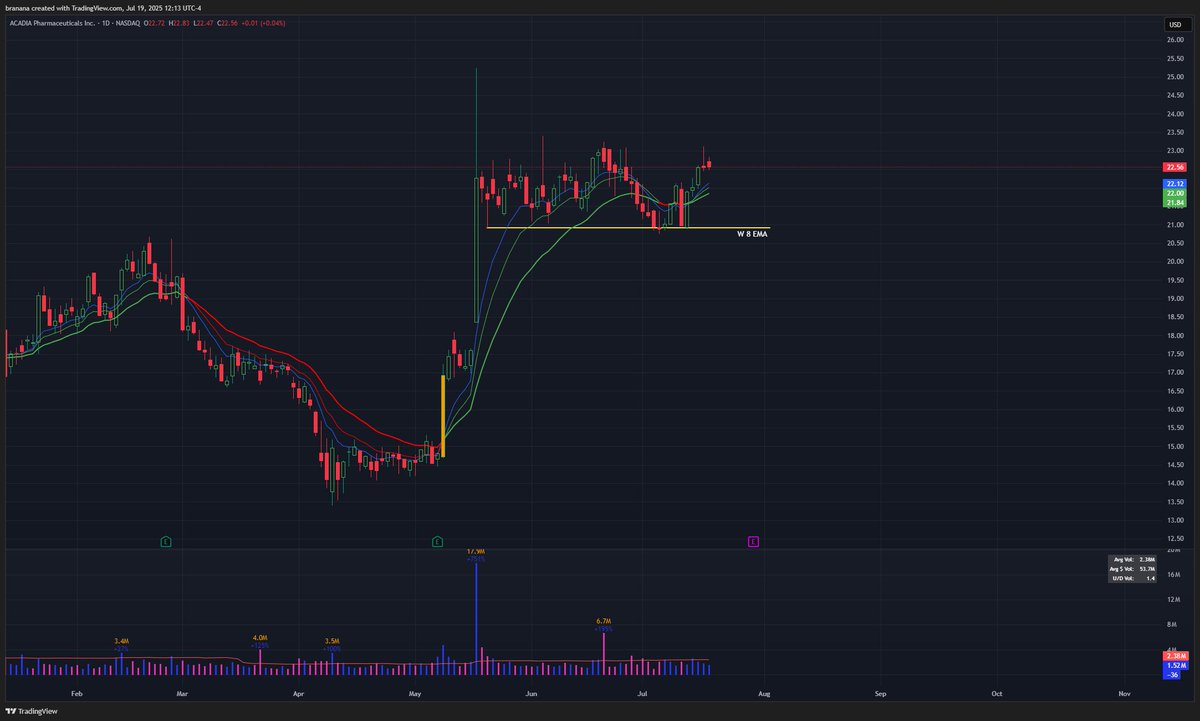Click the red 2.38M volume axis tag

(x=1175, y=655)
